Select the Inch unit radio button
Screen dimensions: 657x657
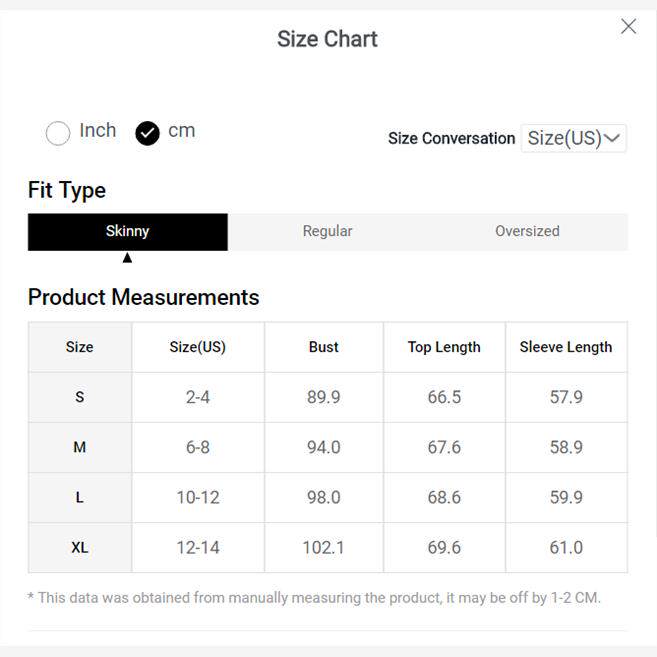(x=58, y=132)
